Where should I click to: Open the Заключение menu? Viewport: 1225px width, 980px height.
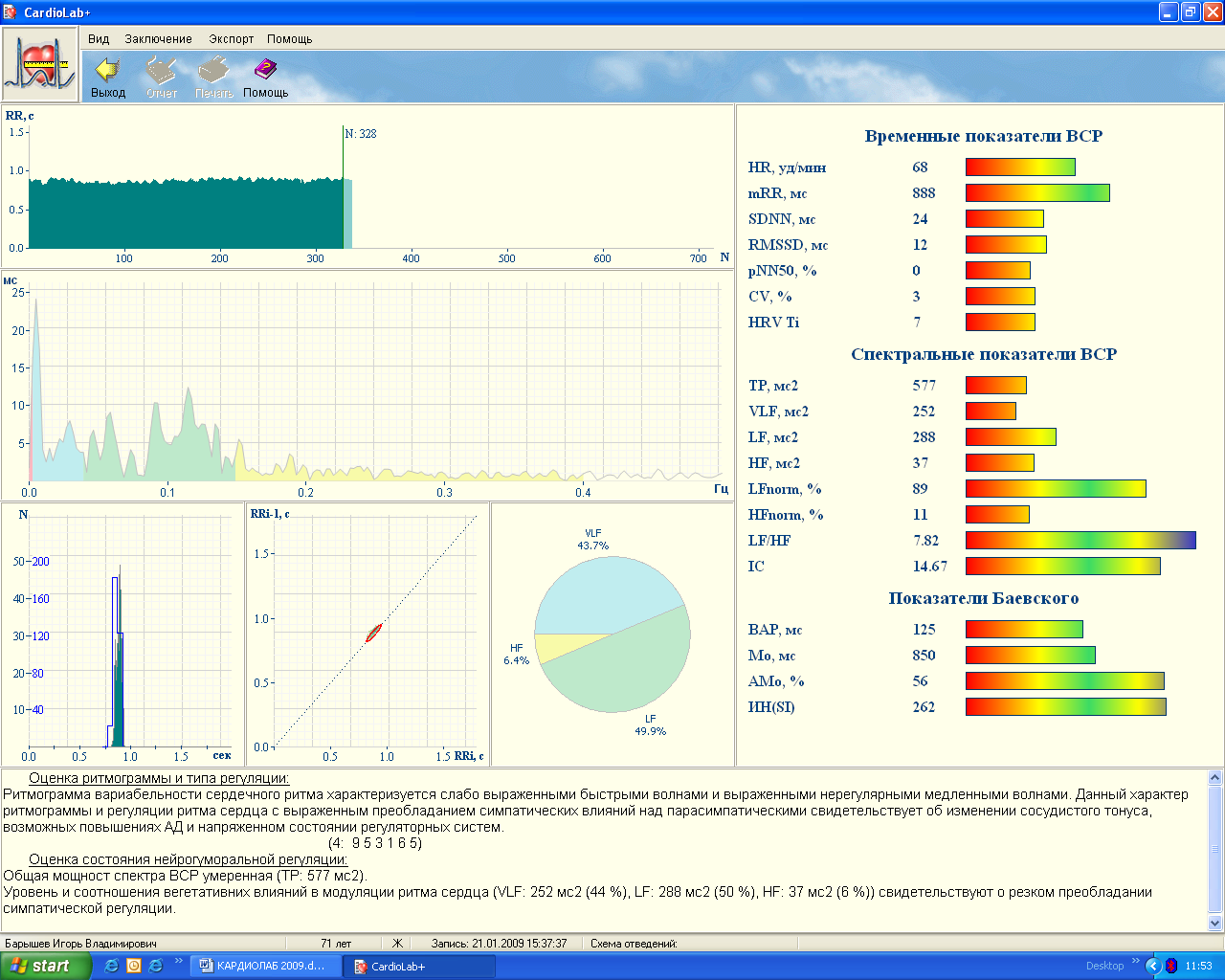click(x=158, y=39)
